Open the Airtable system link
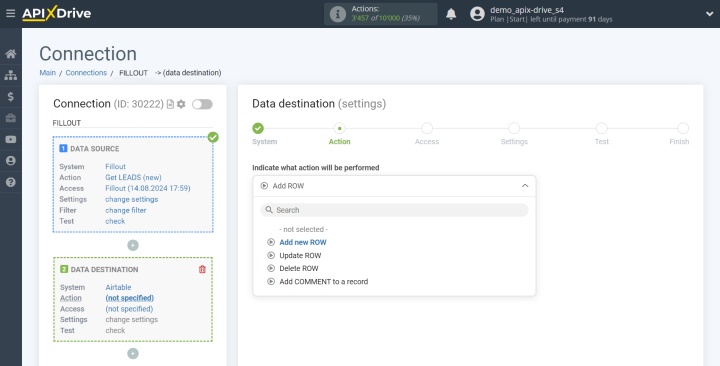The width and height of the screenshot is (720, 366). pos(118,287)
